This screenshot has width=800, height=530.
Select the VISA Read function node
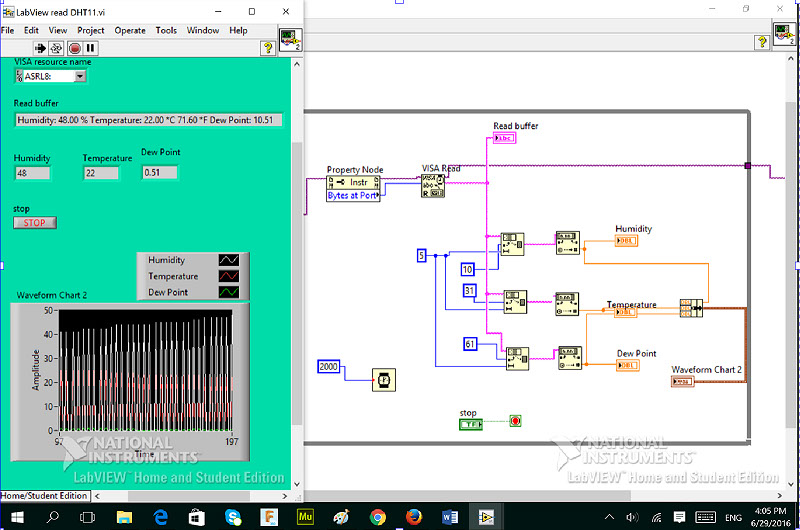(x=433, y=186)
